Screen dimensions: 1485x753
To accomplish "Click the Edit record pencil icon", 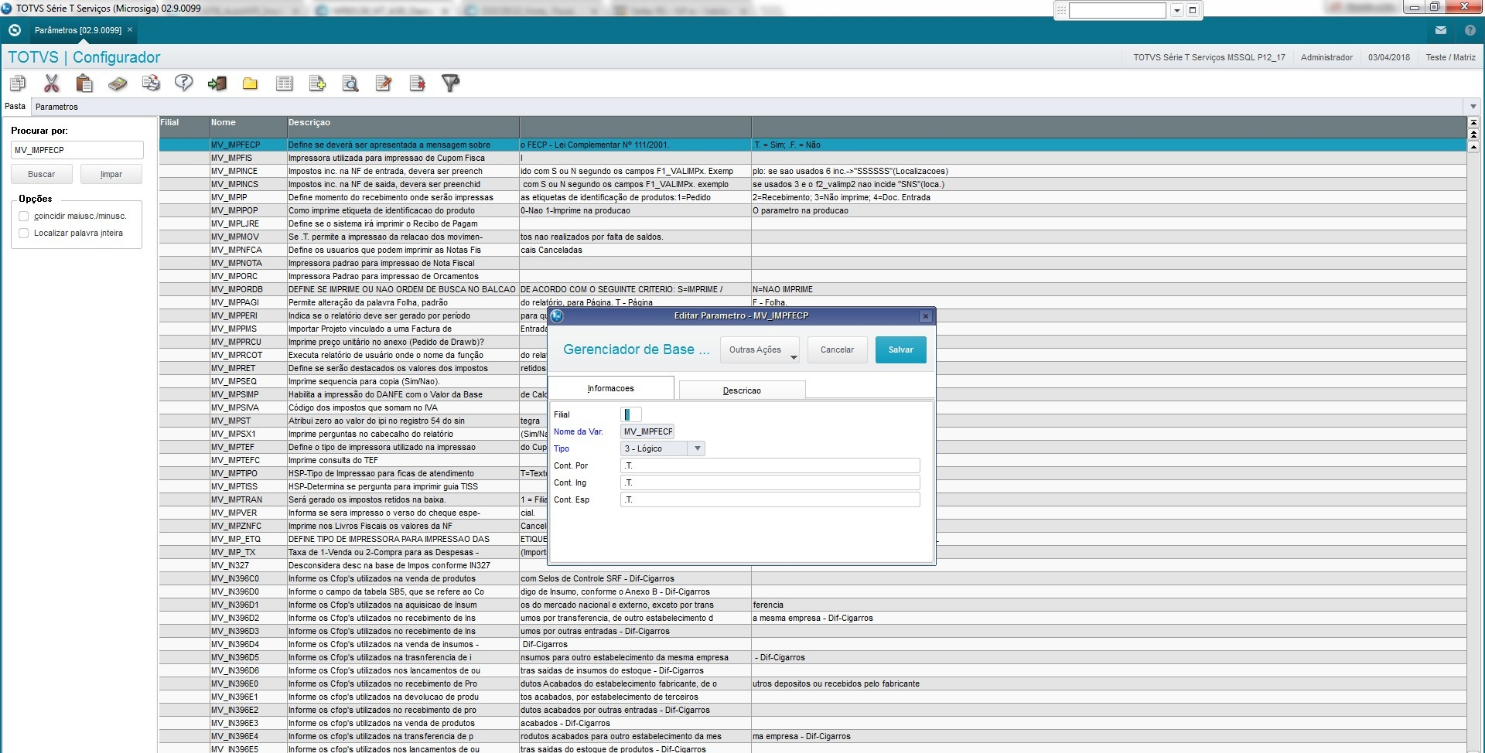I will click(x=383, y=83).
